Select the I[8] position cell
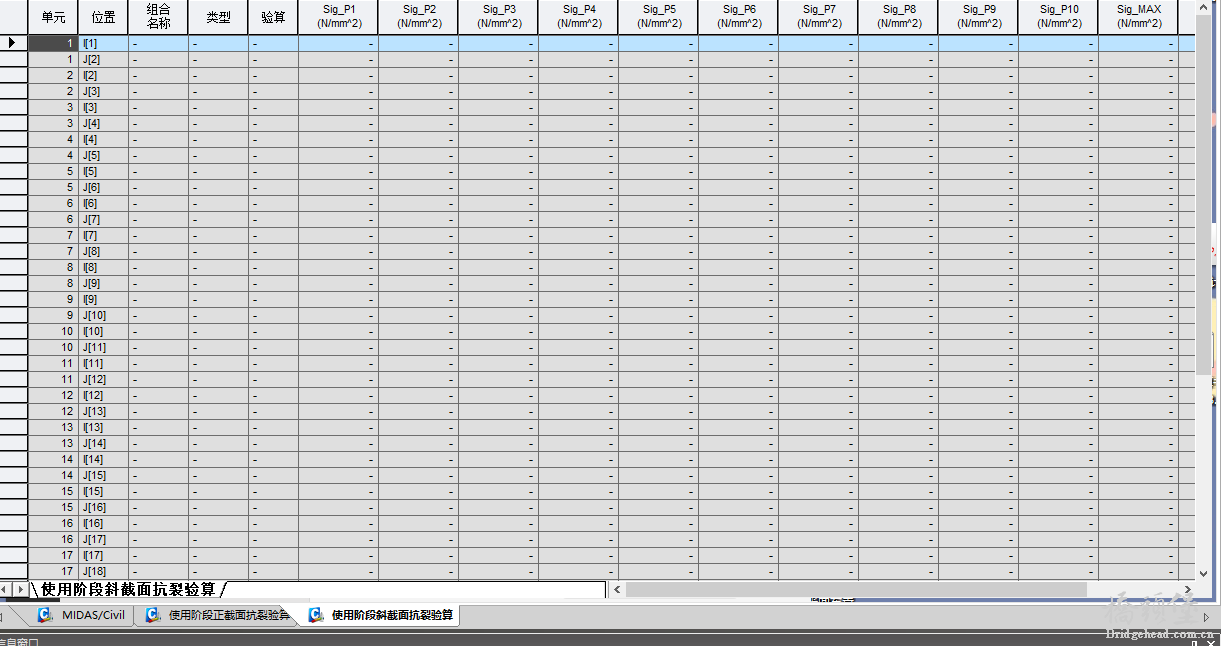 [x=103, y=267]
